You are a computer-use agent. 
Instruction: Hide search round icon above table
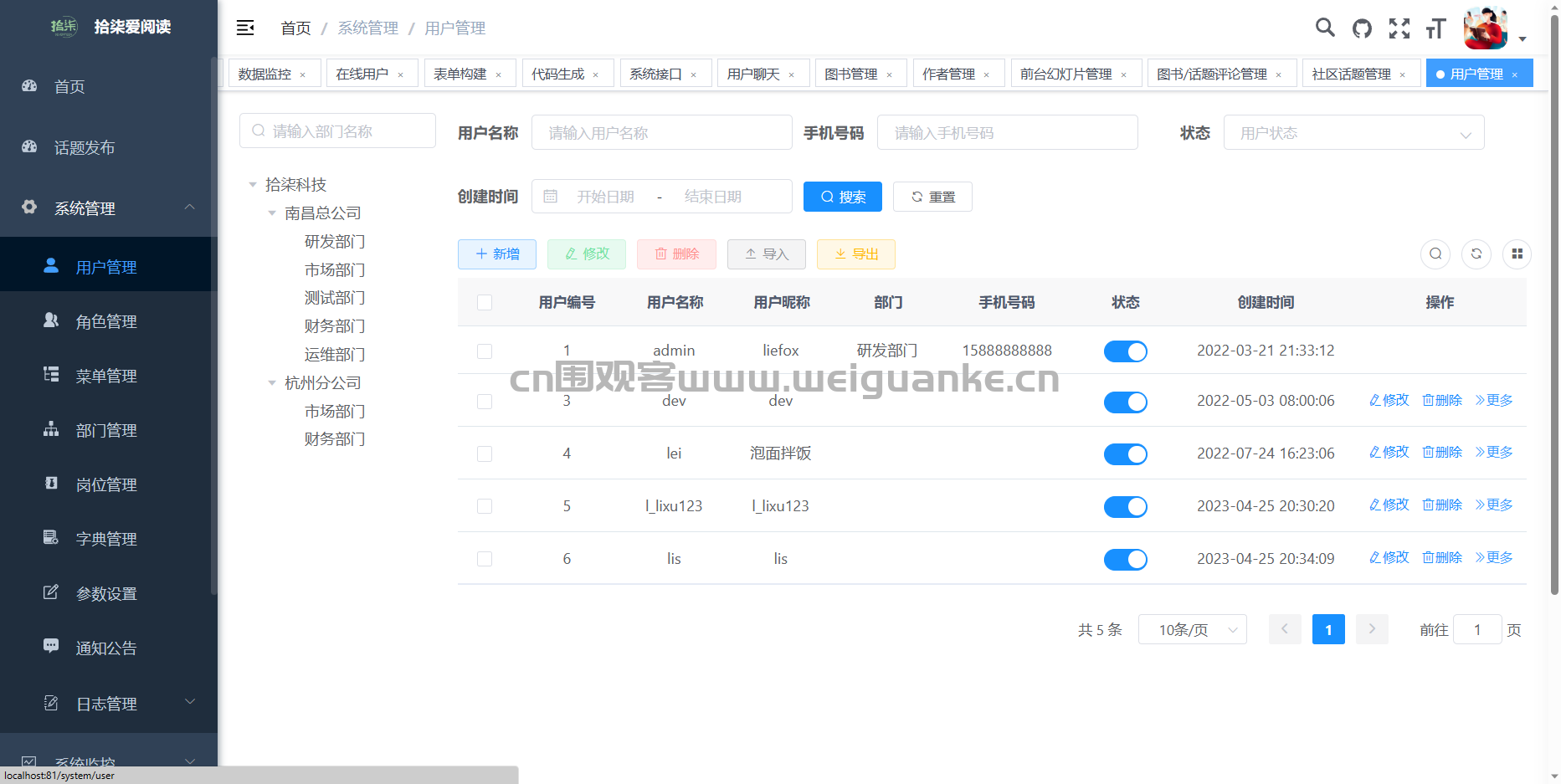pos(1435,254)
